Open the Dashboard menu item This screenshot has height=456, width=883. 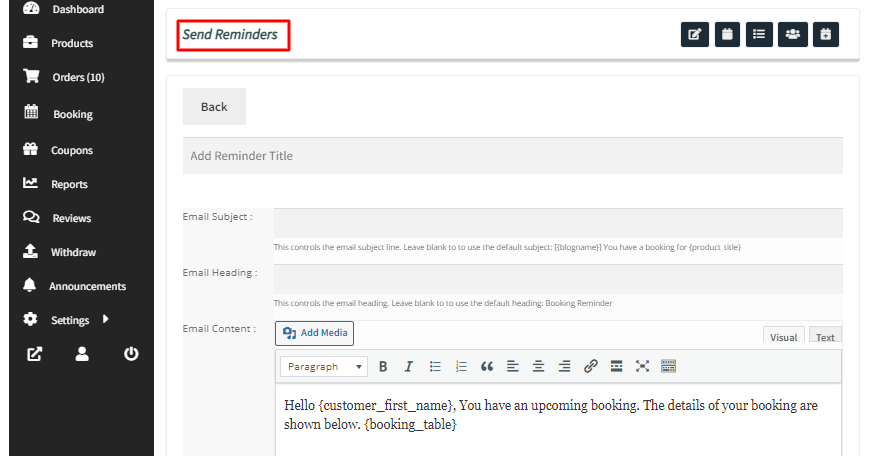pos(78,9)
